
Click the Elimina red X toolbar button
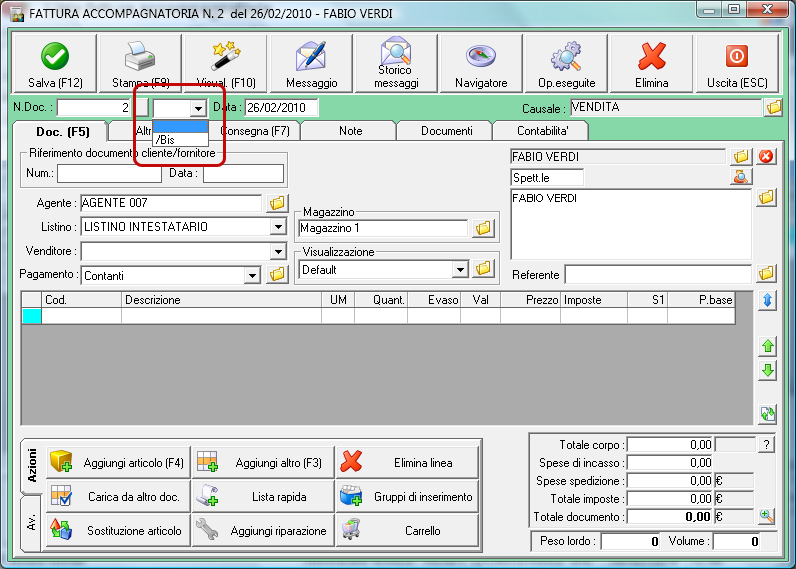(651, 64)
